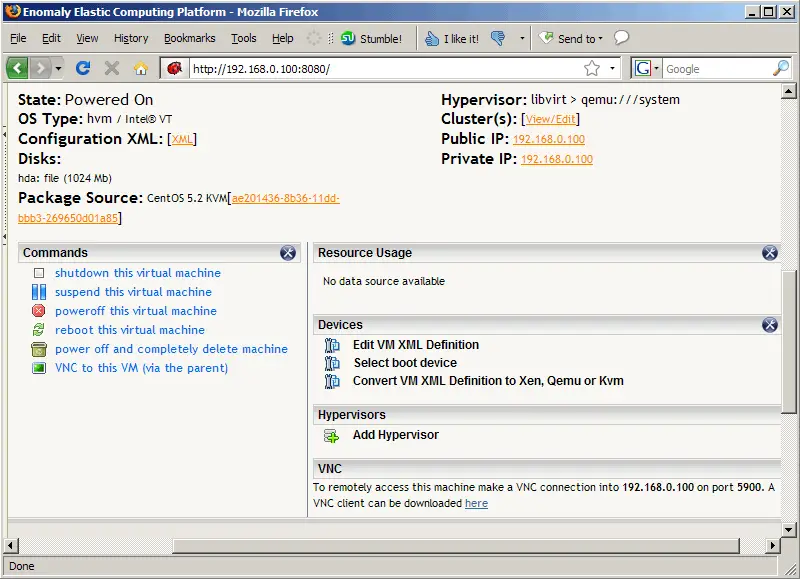Open the address bar URL dropdown arrow
This screenshot has height=579, width=800.
612,68
